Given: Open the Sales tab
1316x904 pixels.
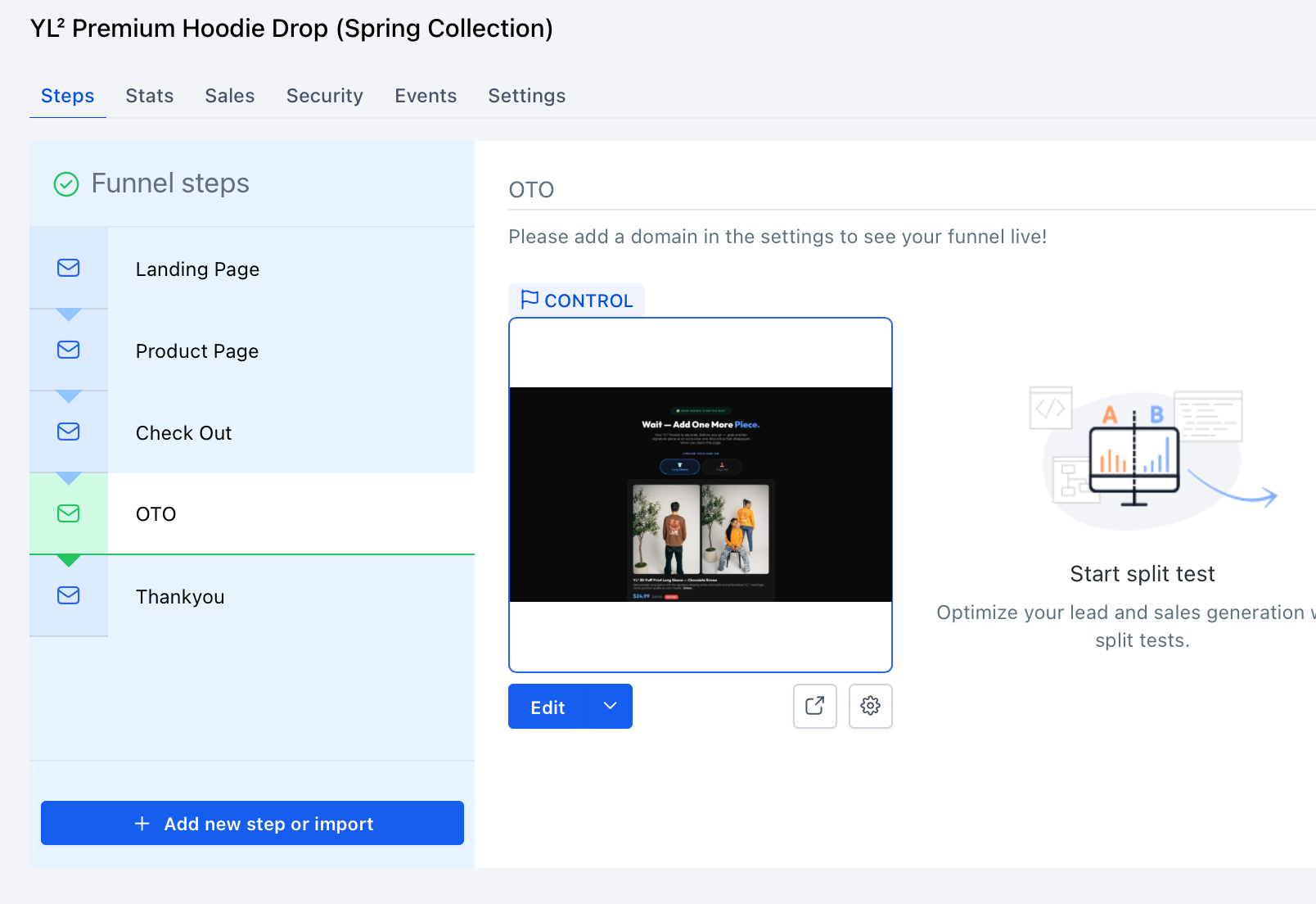Looking at the screenshot, I should (x=230, y=96).
